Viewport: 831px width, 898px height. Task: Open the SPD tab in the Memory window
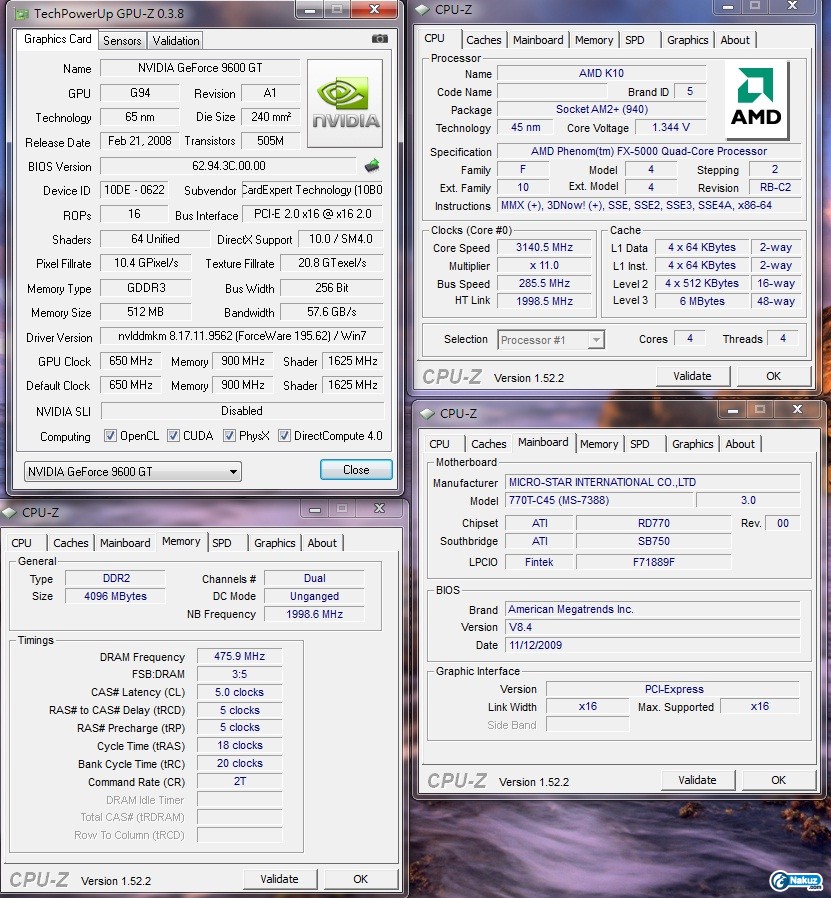[x=222, y=543]
